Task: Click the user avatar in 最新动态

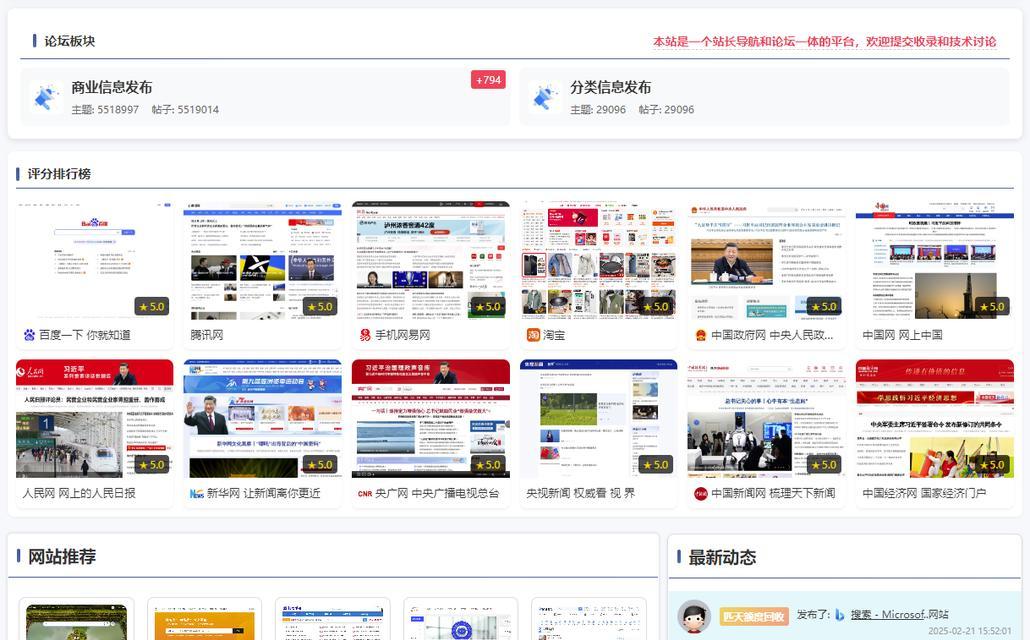Action: coord(694,616)
